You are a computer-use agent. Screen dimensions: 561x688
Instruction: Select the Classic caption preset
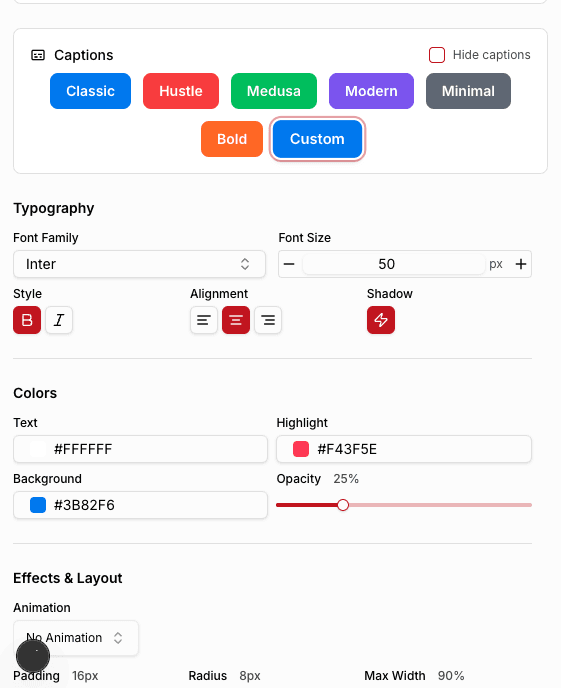pos(90,91)
